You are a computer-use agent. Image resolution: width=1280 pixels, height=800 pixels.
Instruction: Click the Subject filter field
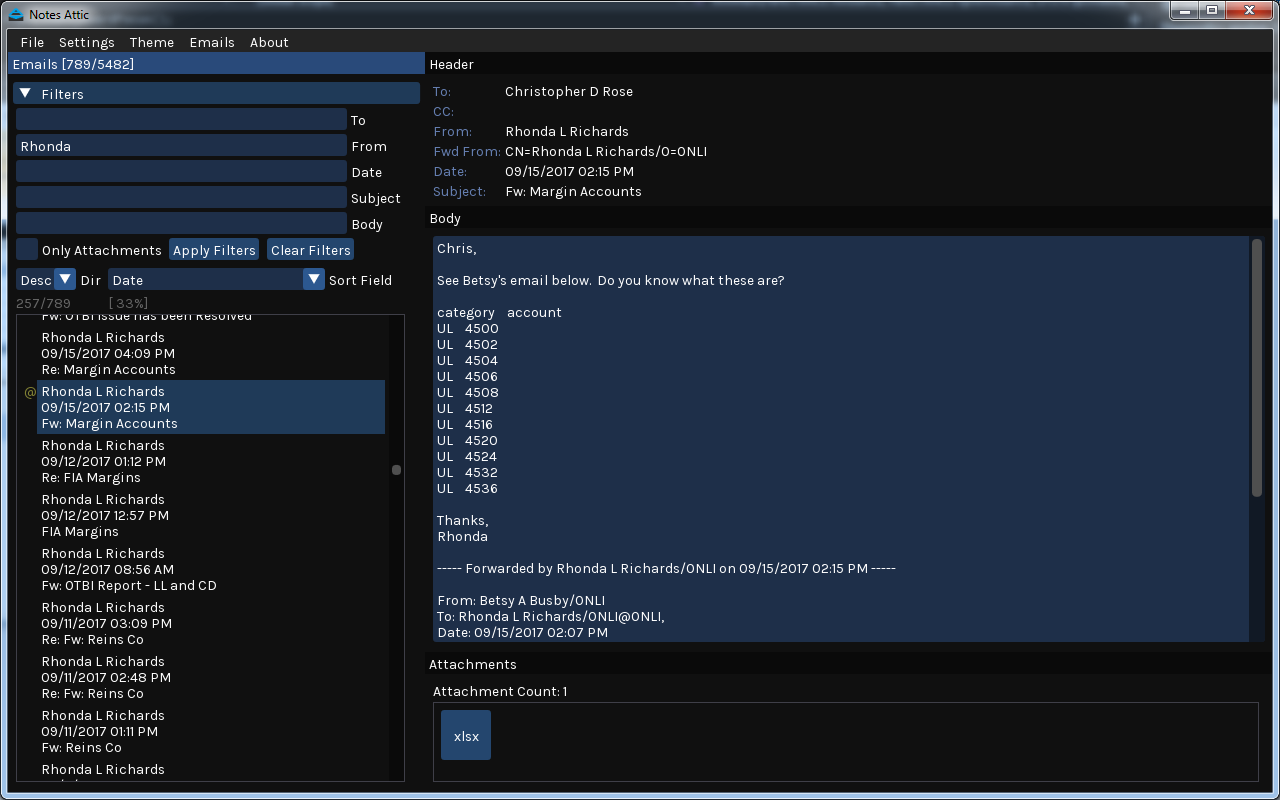(181, 197)
